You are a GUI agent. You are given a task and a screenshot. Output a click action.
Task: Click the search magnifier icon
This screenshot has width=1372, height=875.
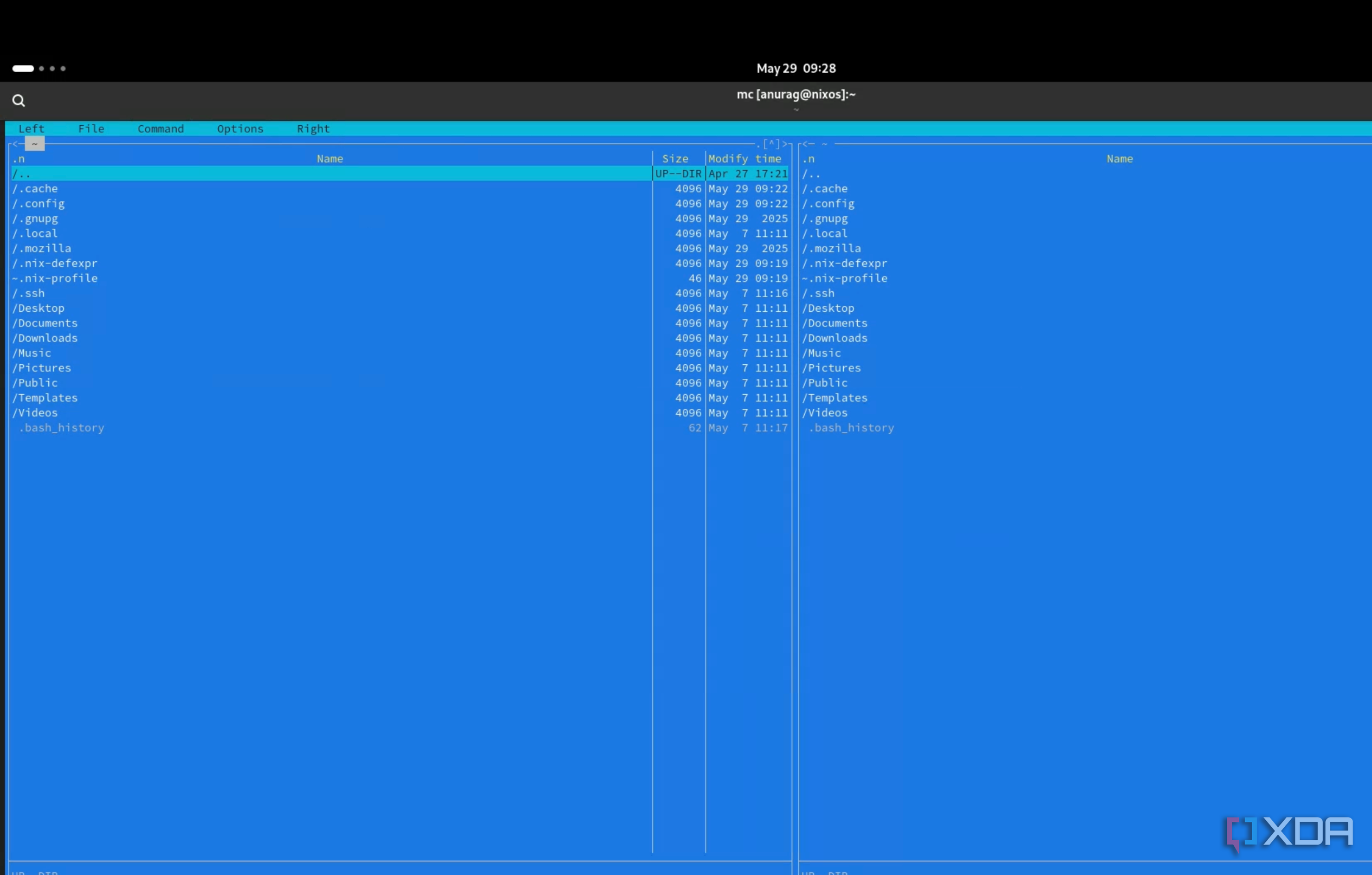tap(18, 101)
